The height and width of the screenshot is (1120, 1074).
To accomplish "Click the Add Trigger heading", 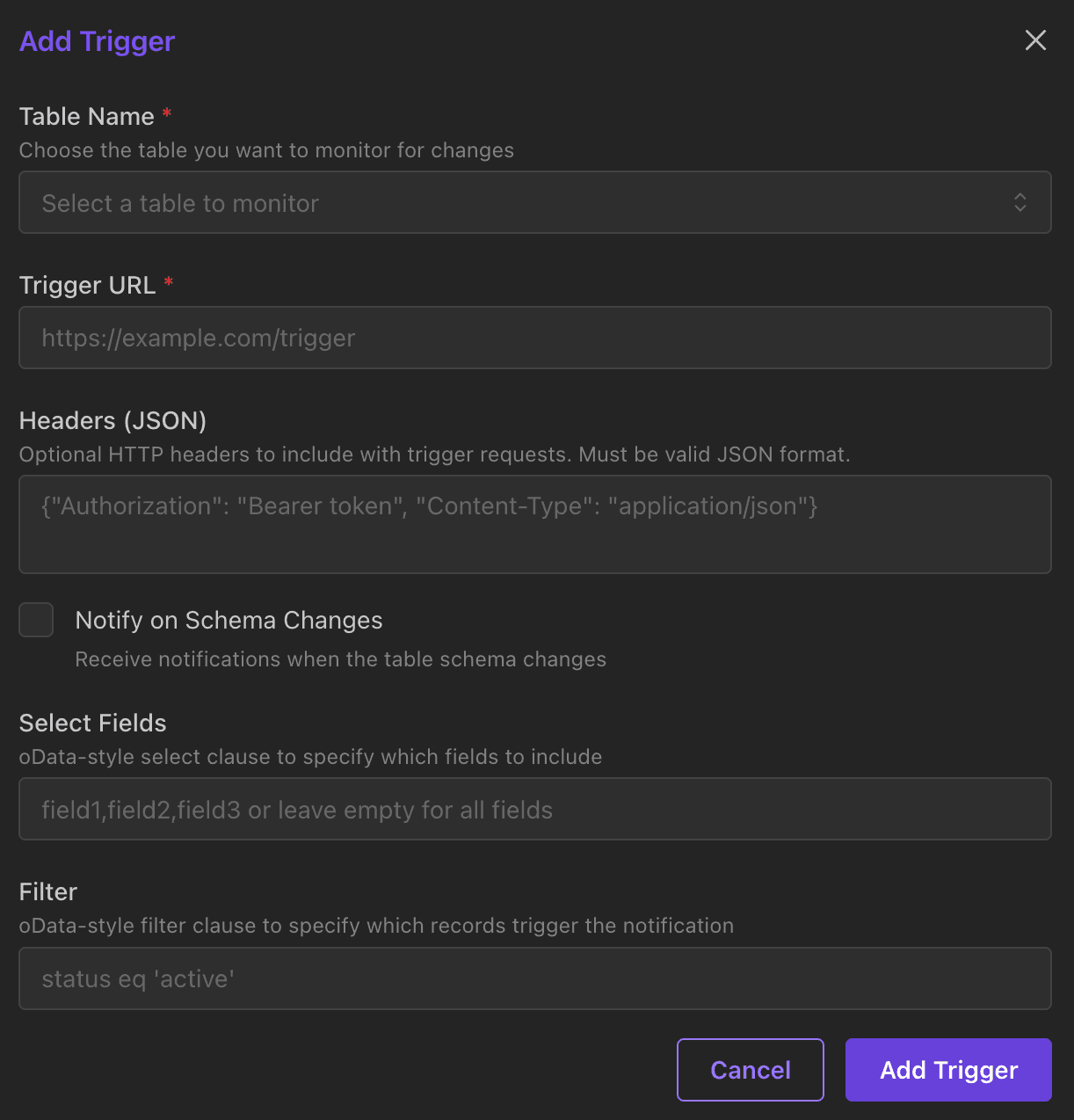I will click(97, 40).
